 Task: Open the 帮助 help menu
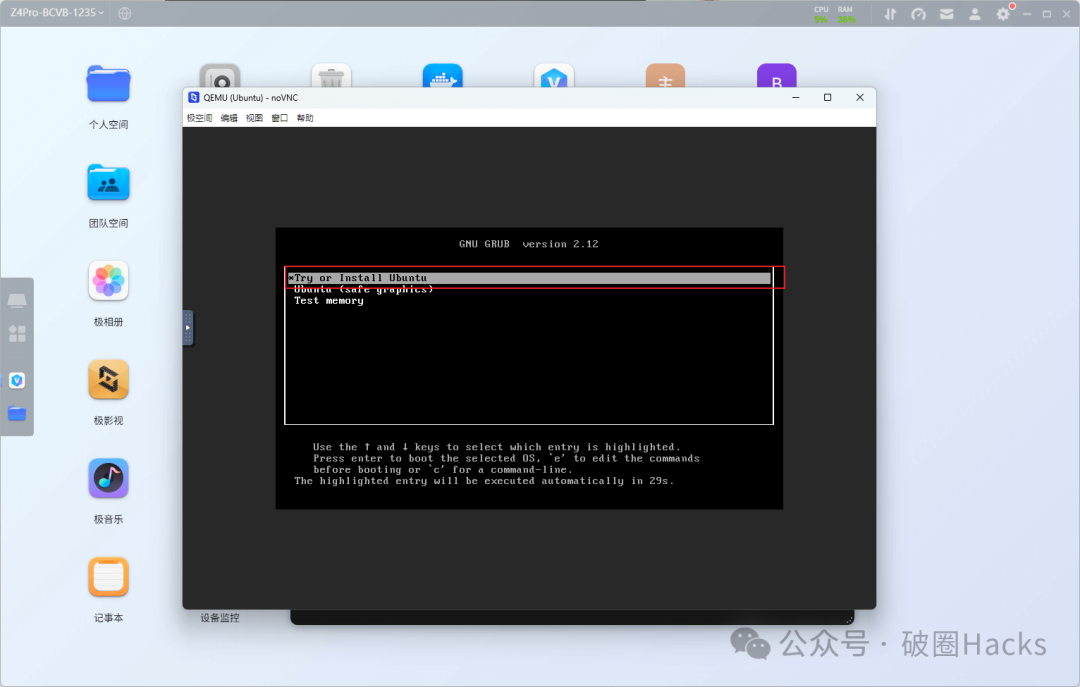pos(305,118)
